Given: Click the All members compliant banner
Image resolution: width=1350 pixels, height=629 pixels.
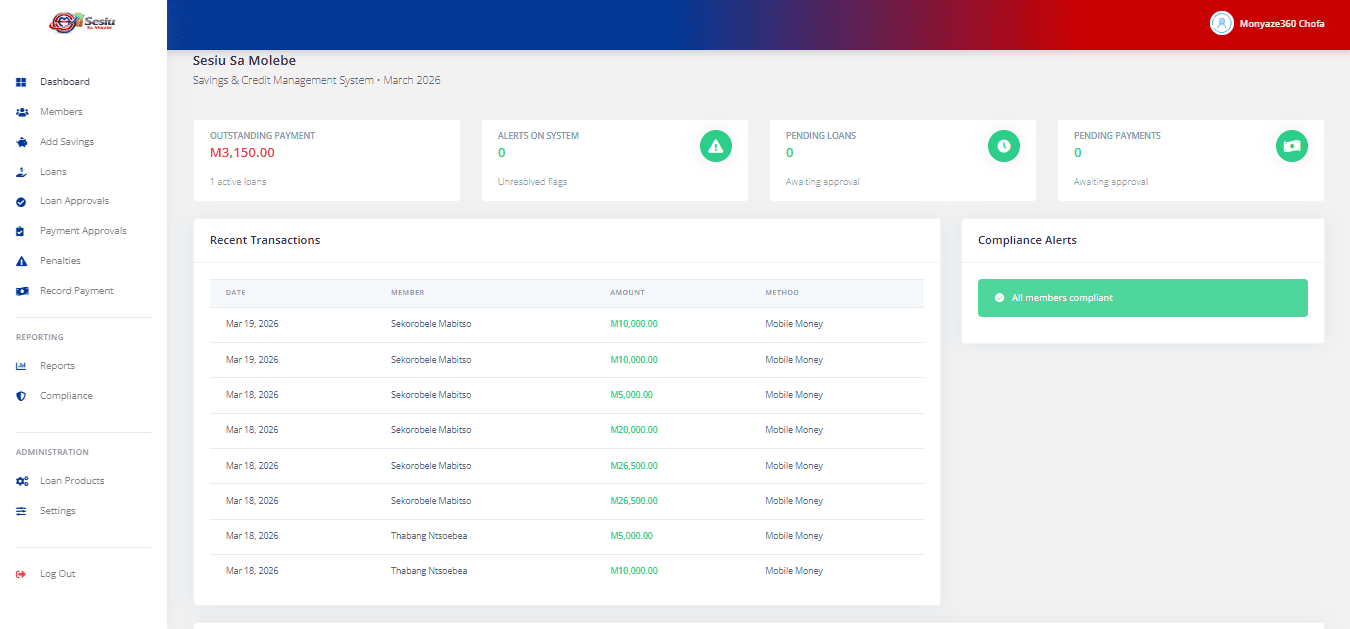Looking at the screenshot, I should 1142,298.
